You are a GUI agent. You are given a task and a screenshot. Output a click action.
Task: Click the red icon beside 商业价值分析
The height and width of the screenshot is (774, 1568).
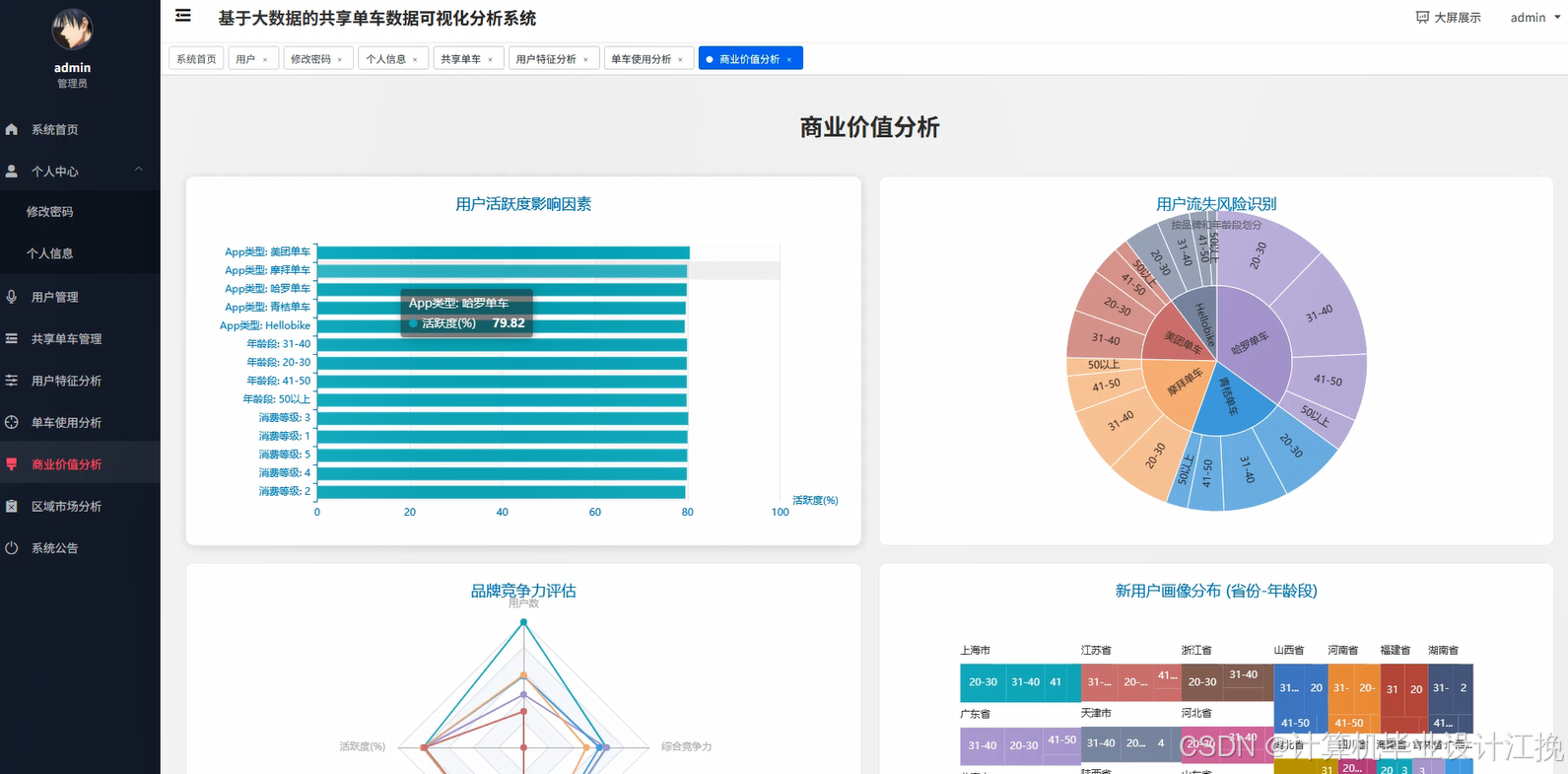point(12,464)
